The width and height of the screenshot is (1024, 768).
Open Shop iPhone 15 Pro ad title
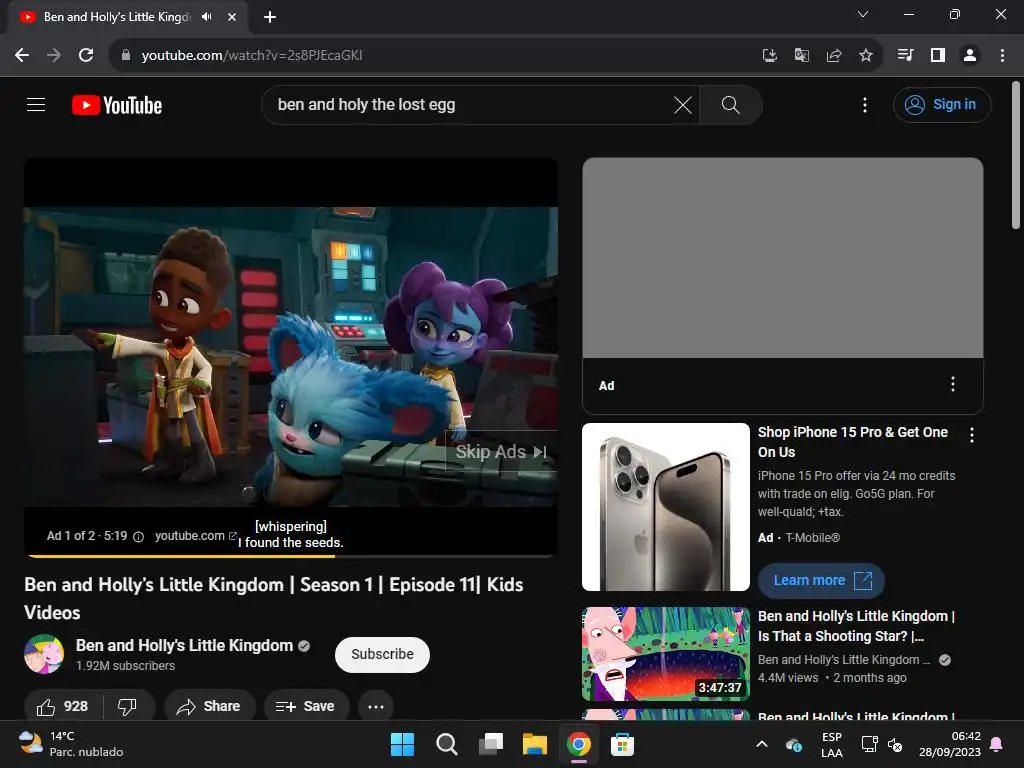point(852,442)
